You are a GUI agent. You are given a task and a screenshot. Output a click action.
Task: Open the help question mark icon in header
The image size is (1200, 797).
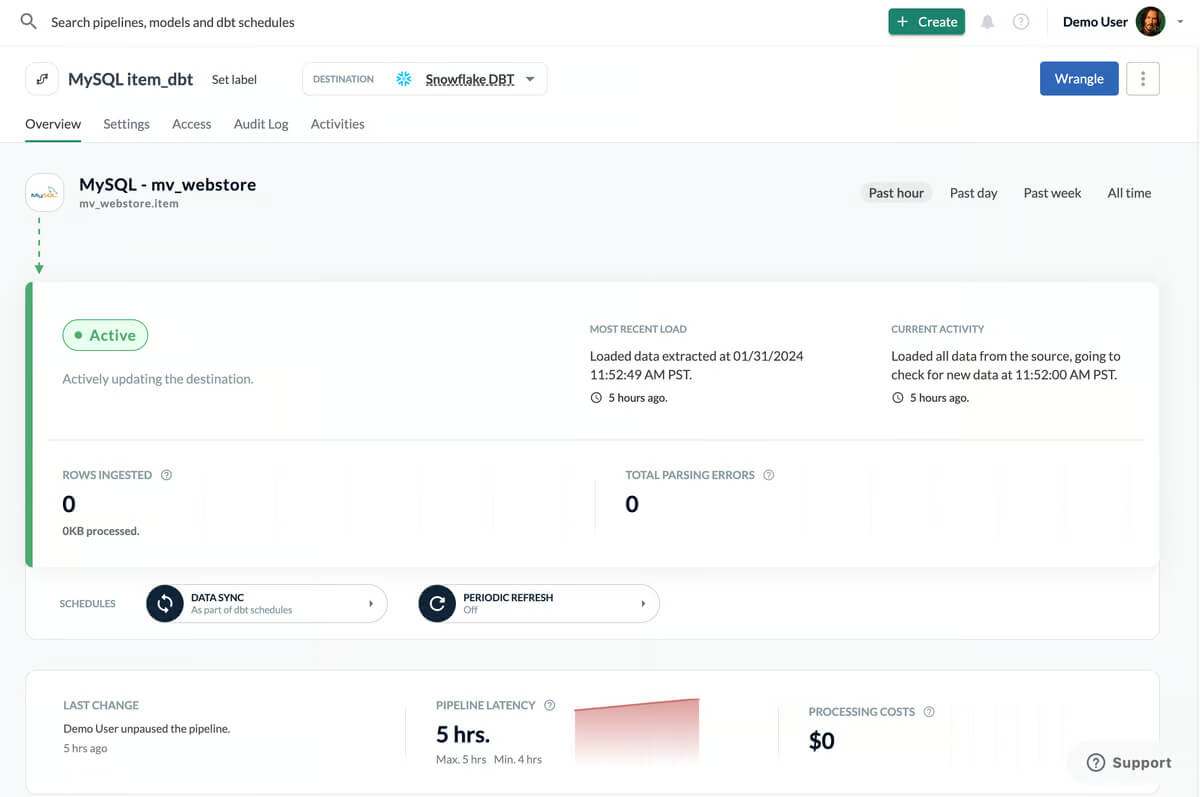[x=1021, y=22]
